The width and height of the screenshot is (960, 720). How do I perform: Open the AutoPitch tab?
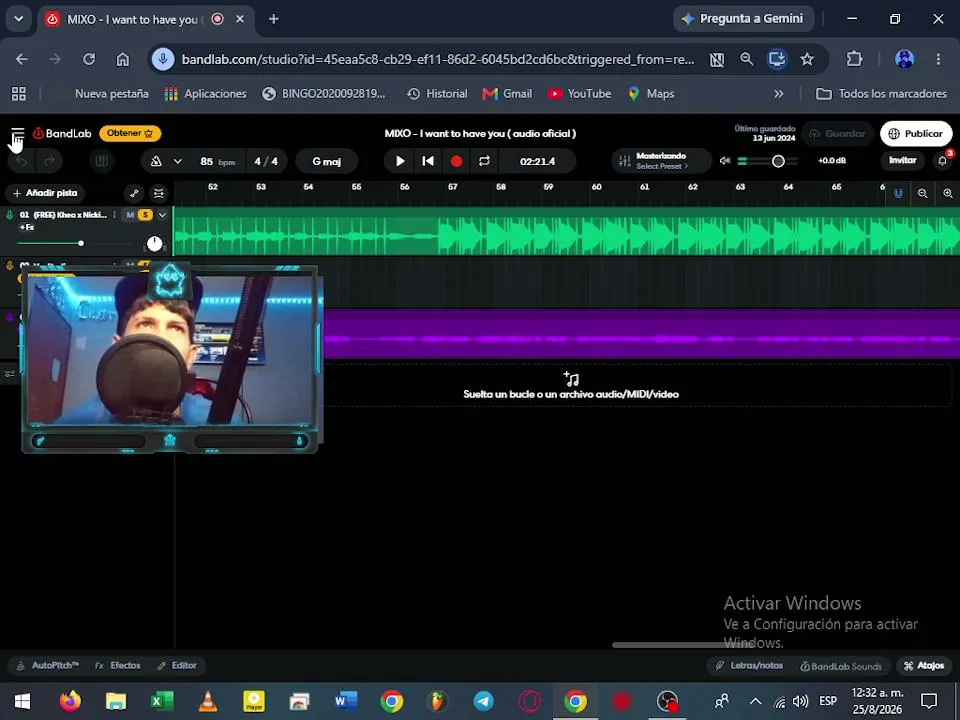pyautogui.click(x=48, y=666)
